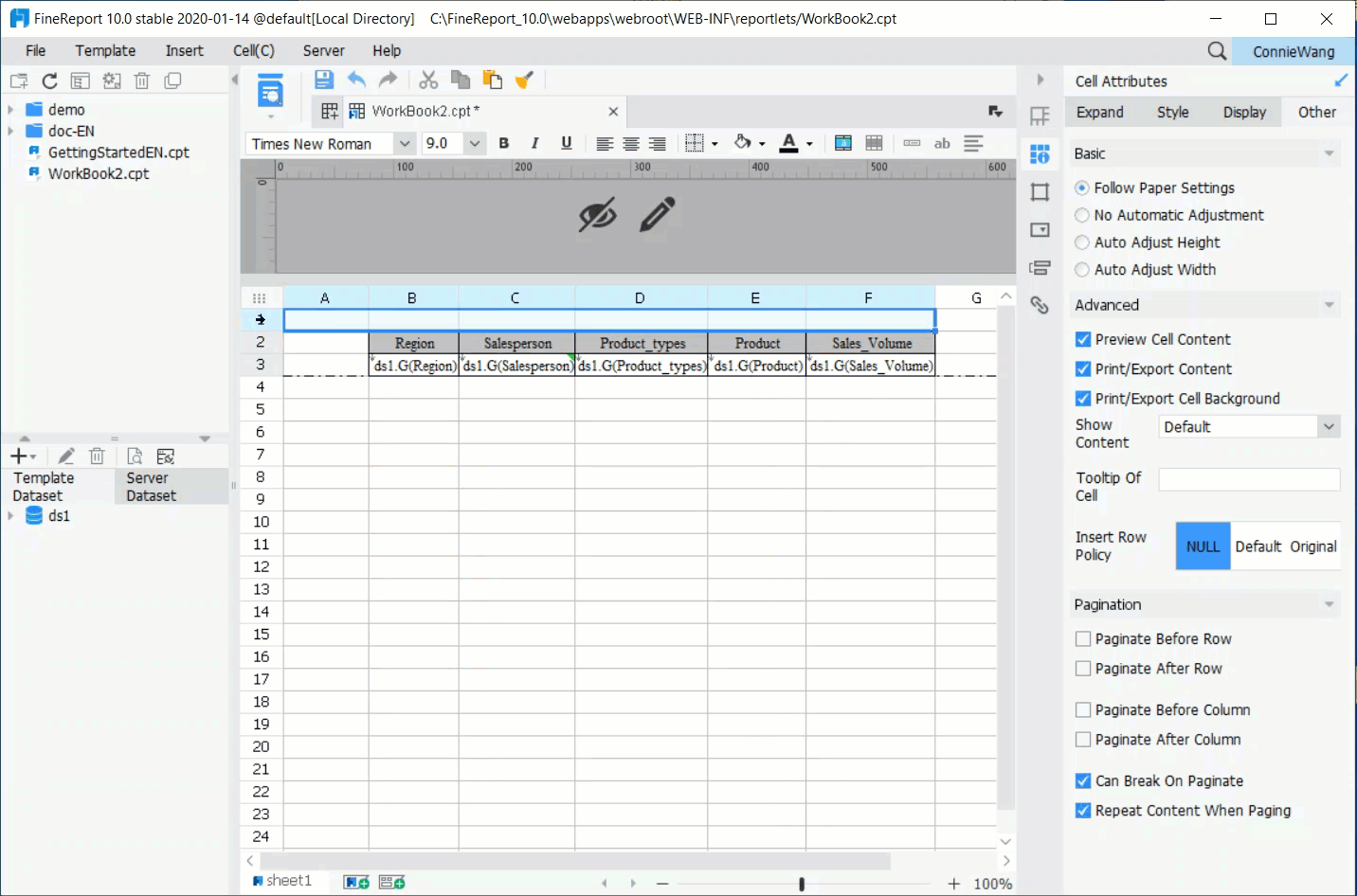Image resolution: width=1357 pixels, height=896 pixels.
Task: Click the delete dataset trash icon
Action: [x=97, y=457]
